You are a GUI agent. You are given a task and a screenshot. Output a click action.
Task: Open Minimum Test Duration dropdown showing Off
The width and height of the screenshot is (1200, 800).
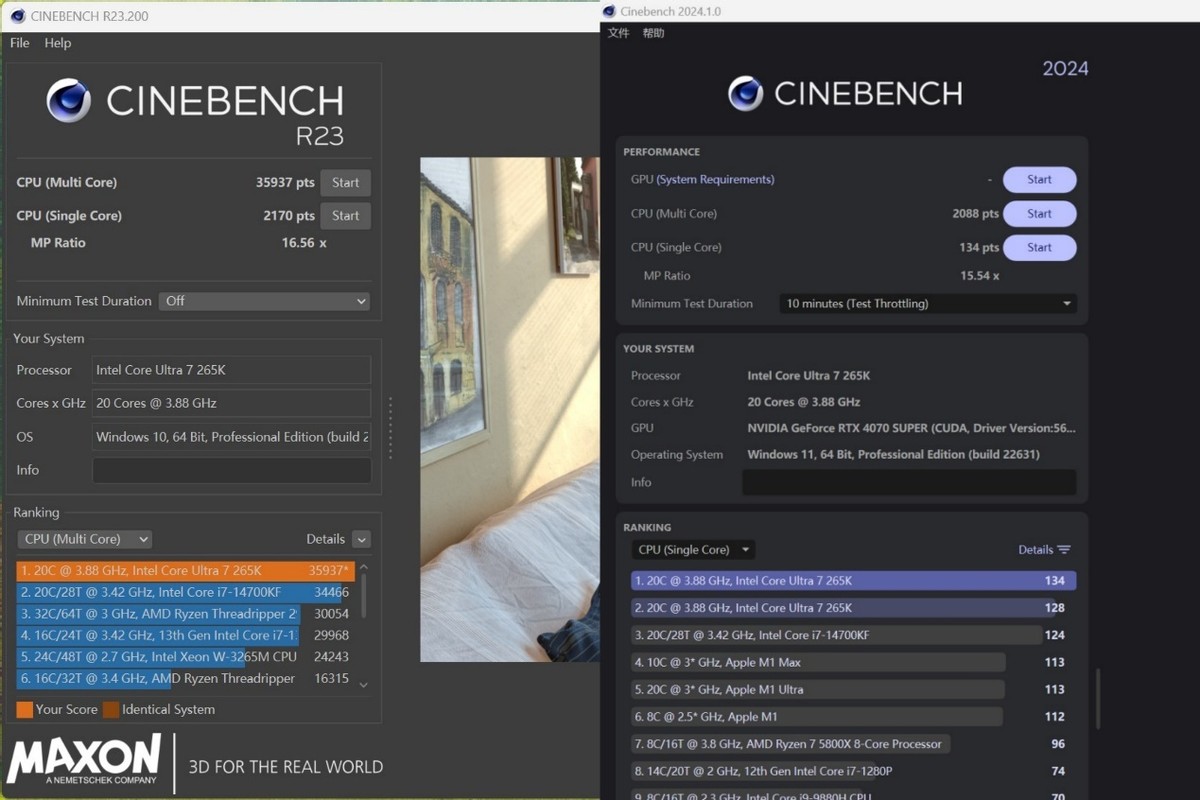pos(264,301)
